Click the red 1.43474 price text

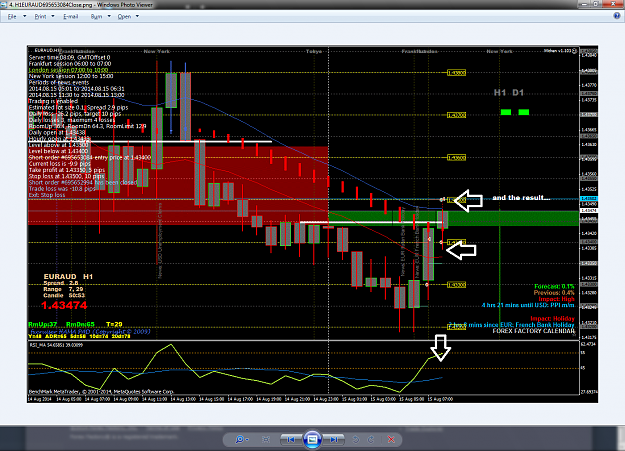point(64,305)
